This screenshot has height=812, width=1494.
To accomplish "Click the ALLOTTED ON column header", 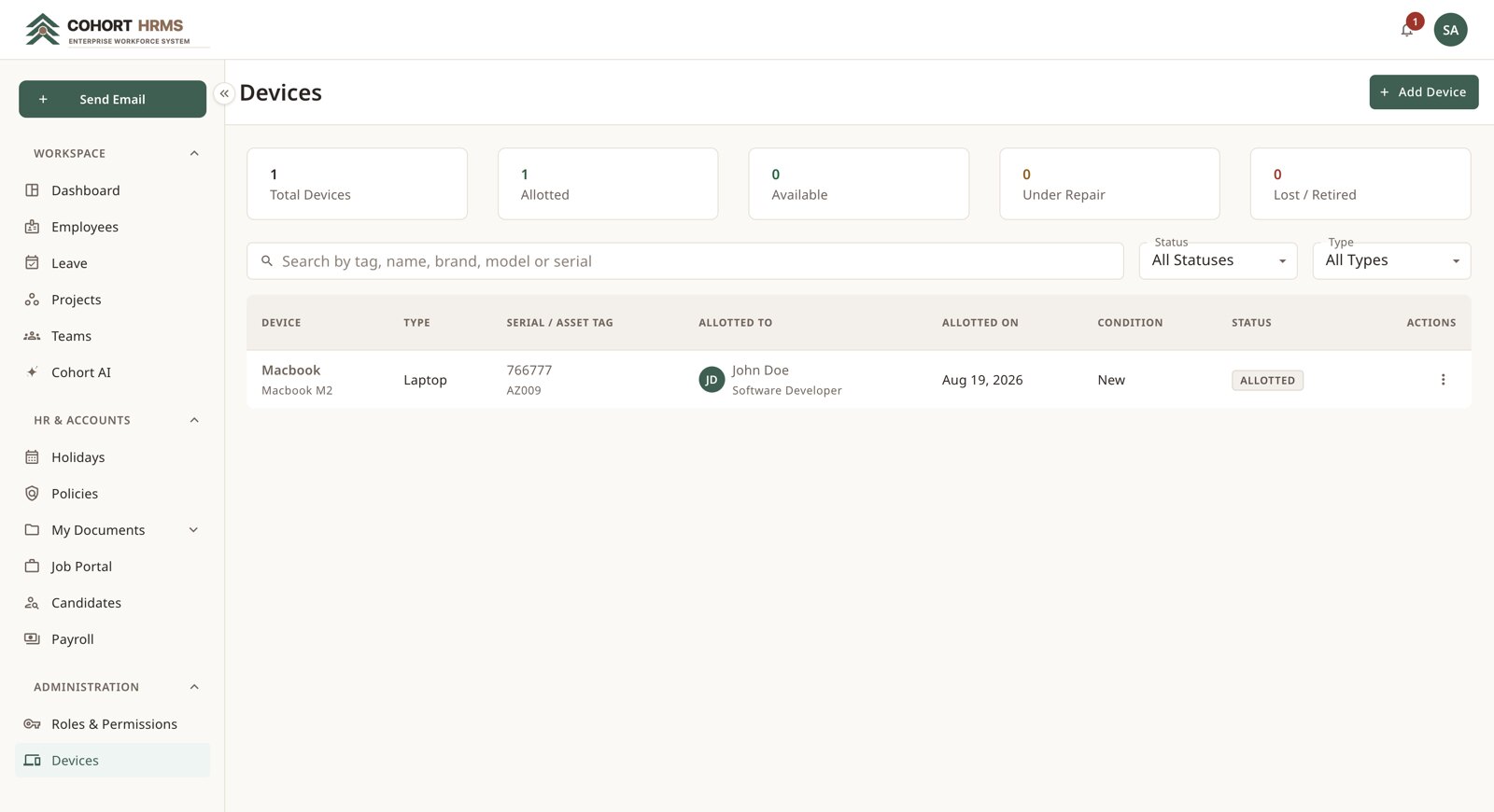I will (x=980, y=323).
